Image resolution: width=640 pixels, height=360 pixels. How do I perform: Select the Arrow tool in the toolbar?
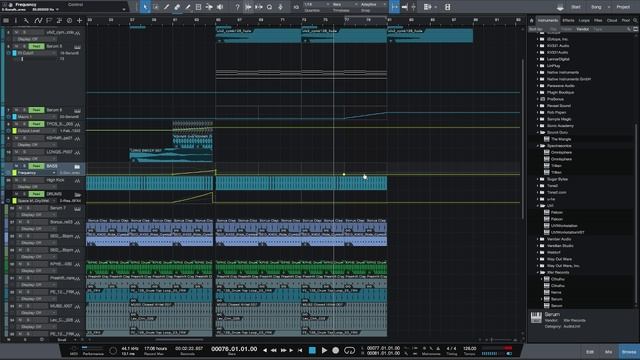[x=145, y=7]
